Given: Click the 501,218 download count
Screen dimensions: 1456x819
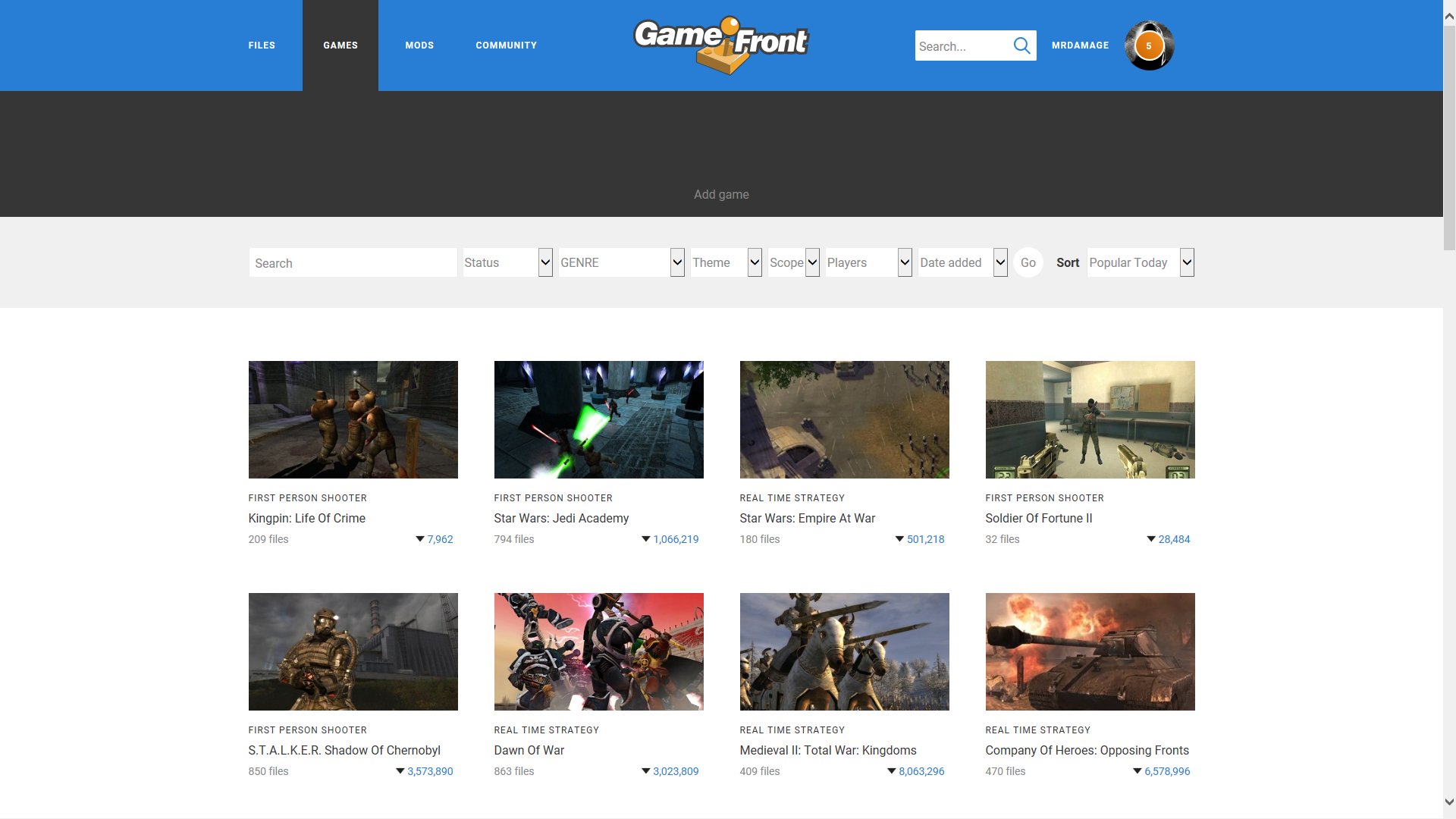Looking at the screenshot, I should pyautogui.click(x=926, y=539).
